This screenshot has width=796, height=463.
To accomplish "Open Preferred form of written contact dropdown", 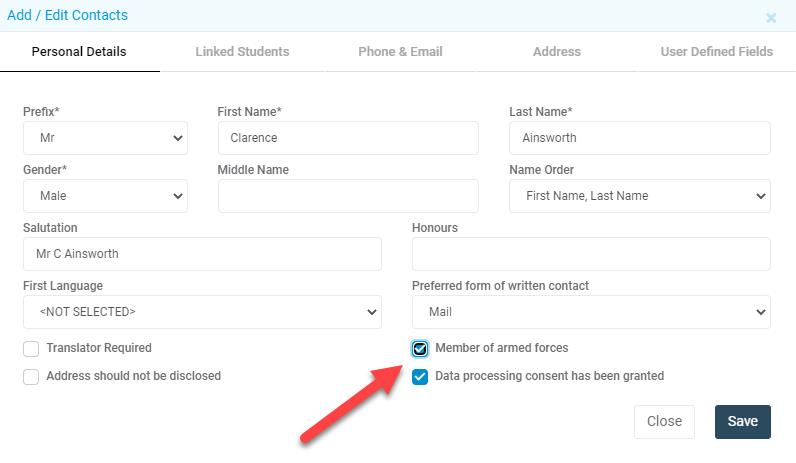I will tap(591, 312).
